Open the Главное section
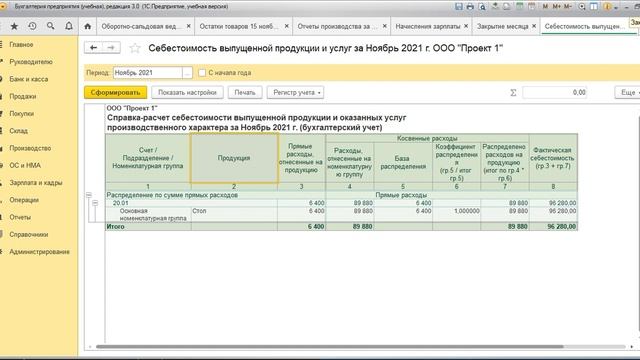The height and width of the screenshot is (360, 640). coord(21,44)
